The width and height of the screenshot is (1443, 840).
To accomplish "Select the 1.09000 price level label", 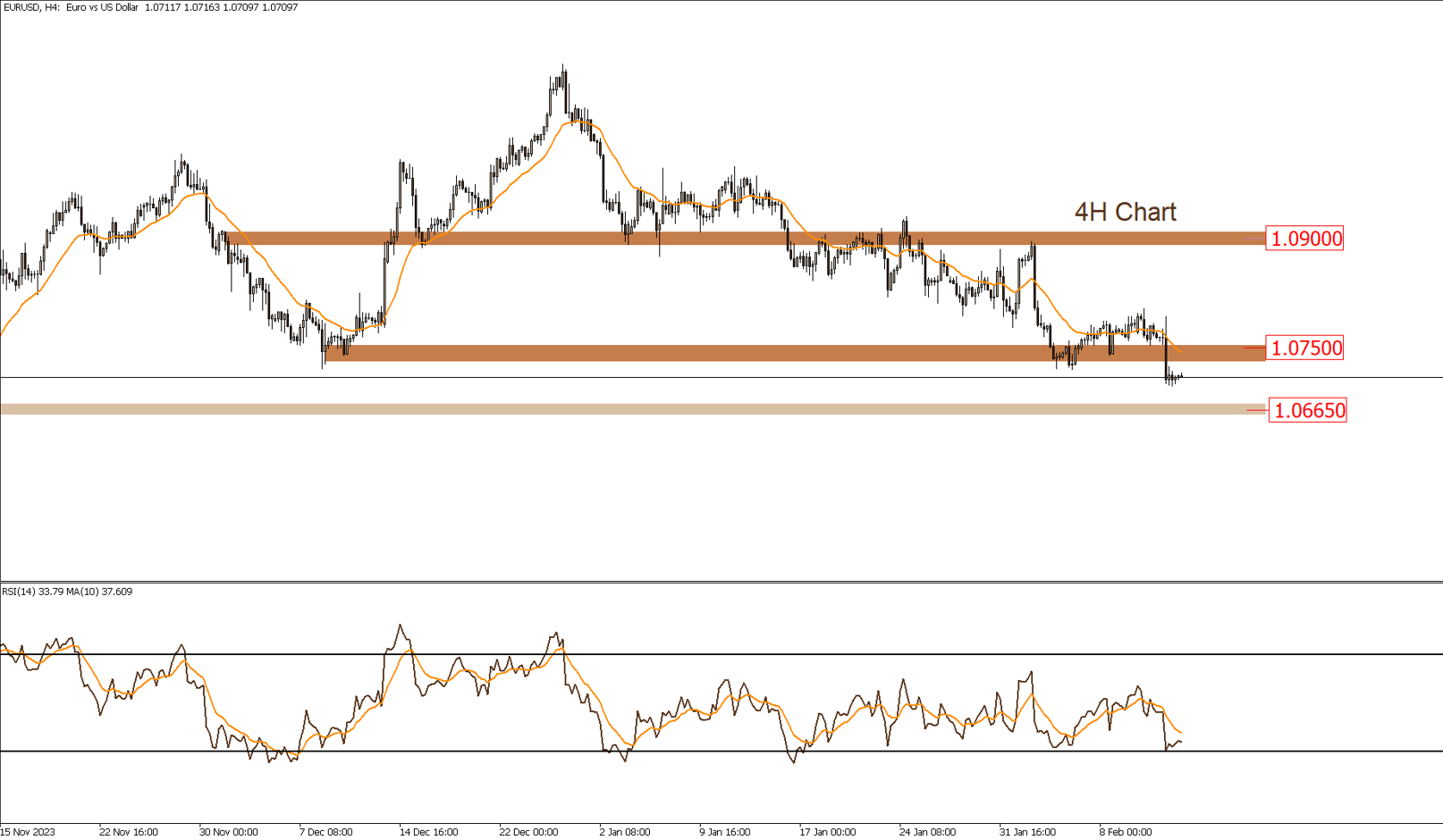I will 1304,239.
